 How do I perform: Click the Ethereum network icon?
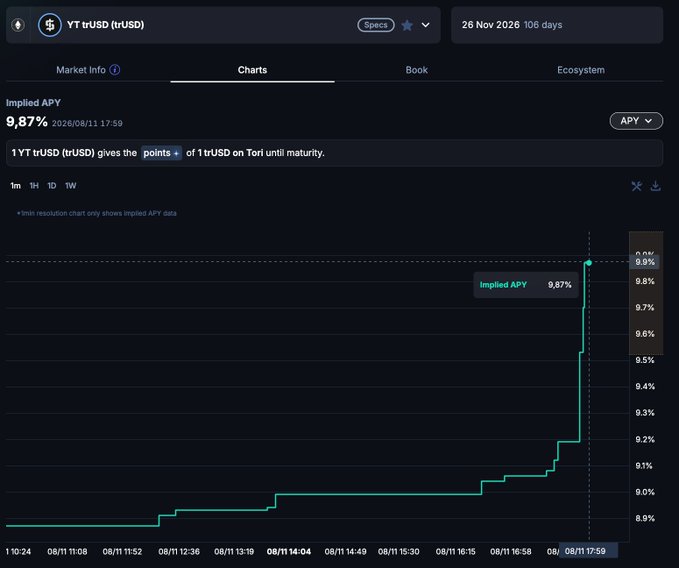[x=18, y=25]
